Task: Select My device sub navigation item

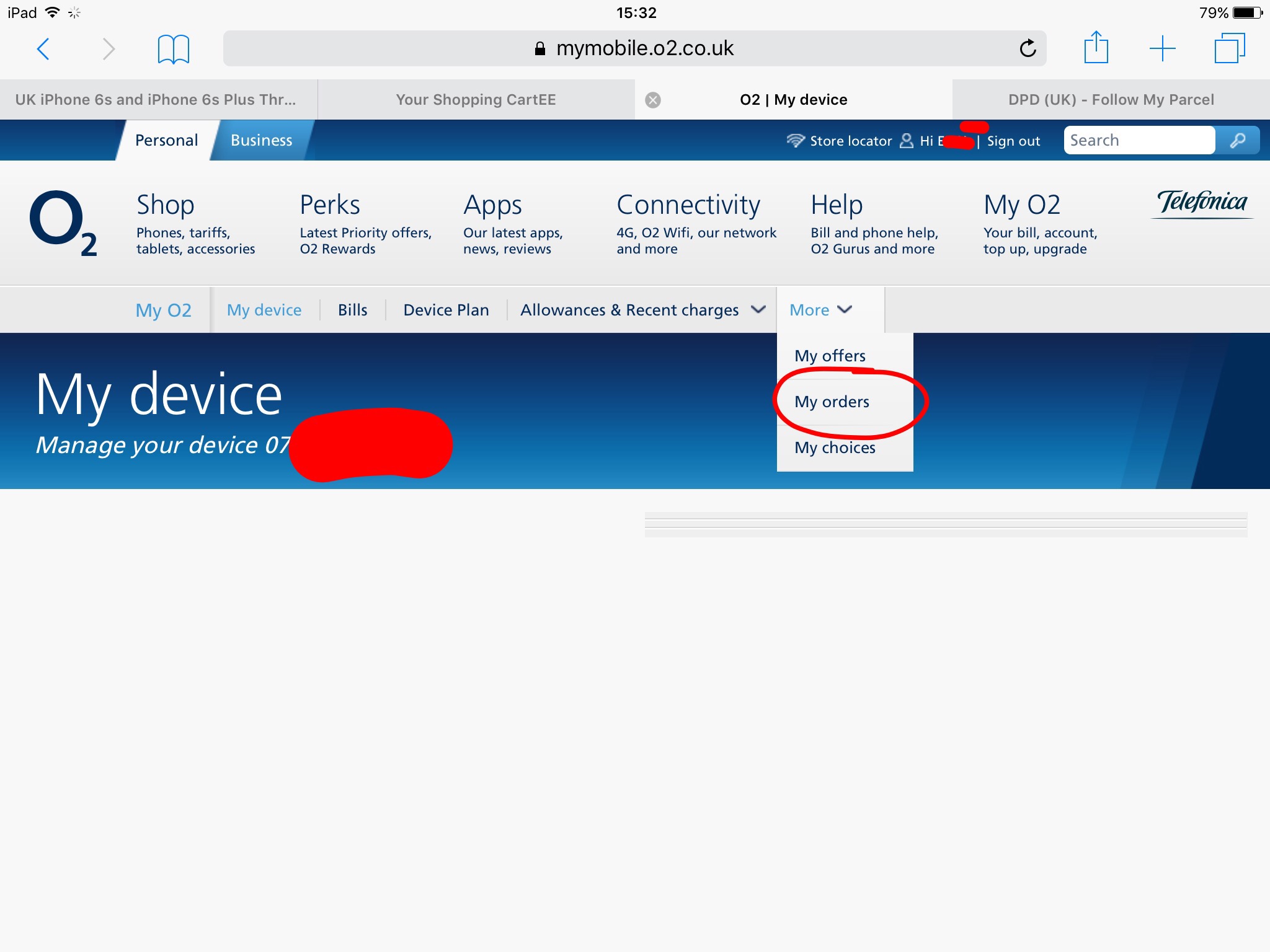Action: [x=264, y=310]
